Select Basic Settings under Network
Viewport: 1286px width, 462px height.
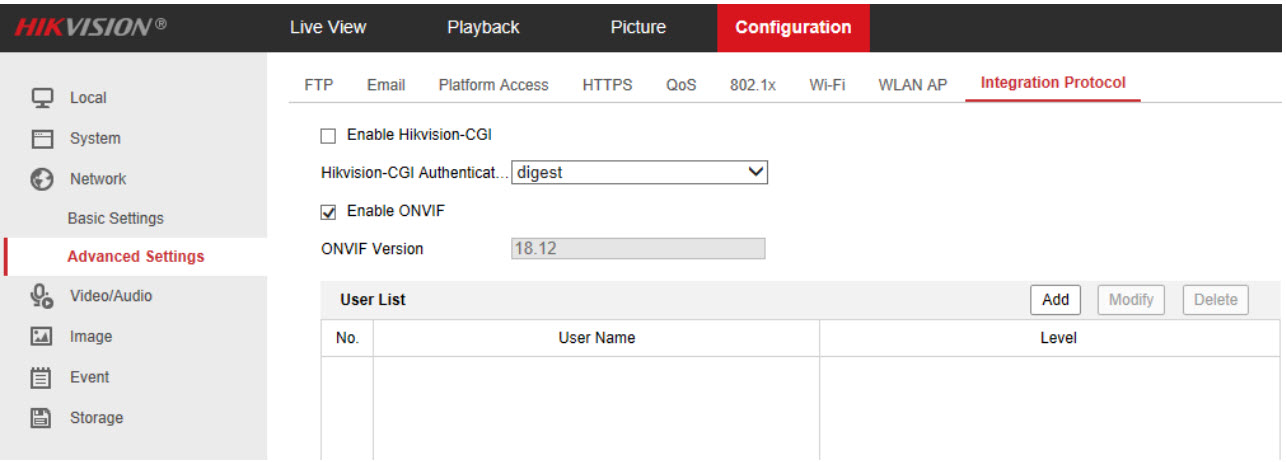click(x=115, y=218)
